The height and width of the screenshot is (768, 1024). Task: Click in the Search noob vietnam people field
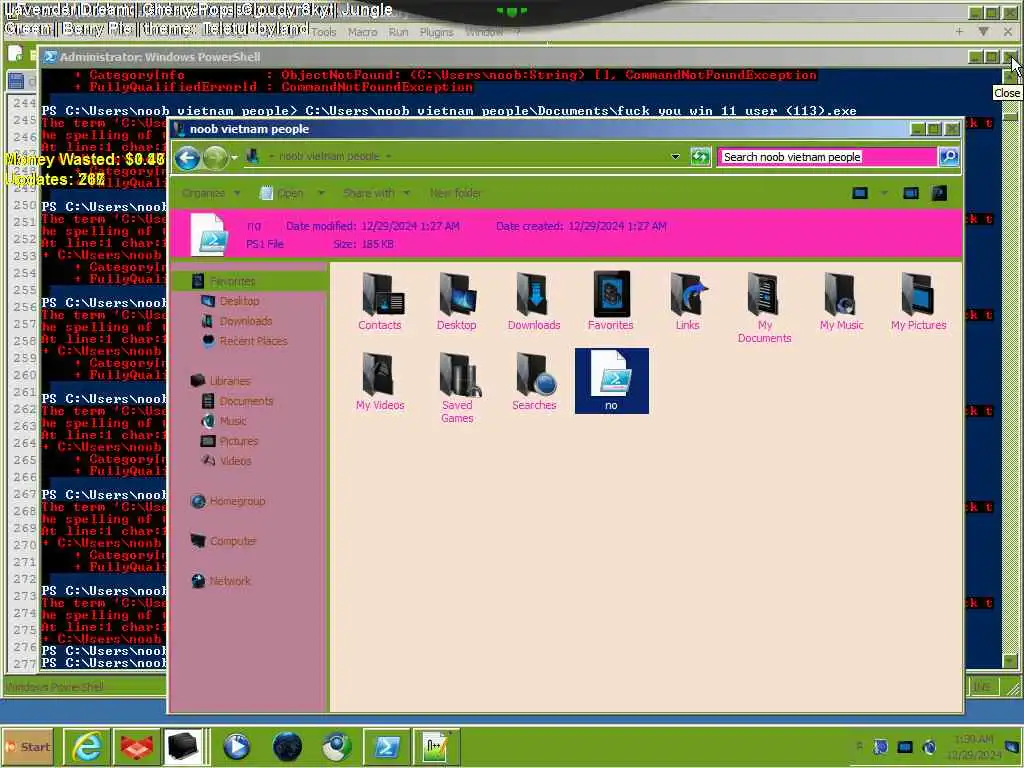tap(827, 157)
